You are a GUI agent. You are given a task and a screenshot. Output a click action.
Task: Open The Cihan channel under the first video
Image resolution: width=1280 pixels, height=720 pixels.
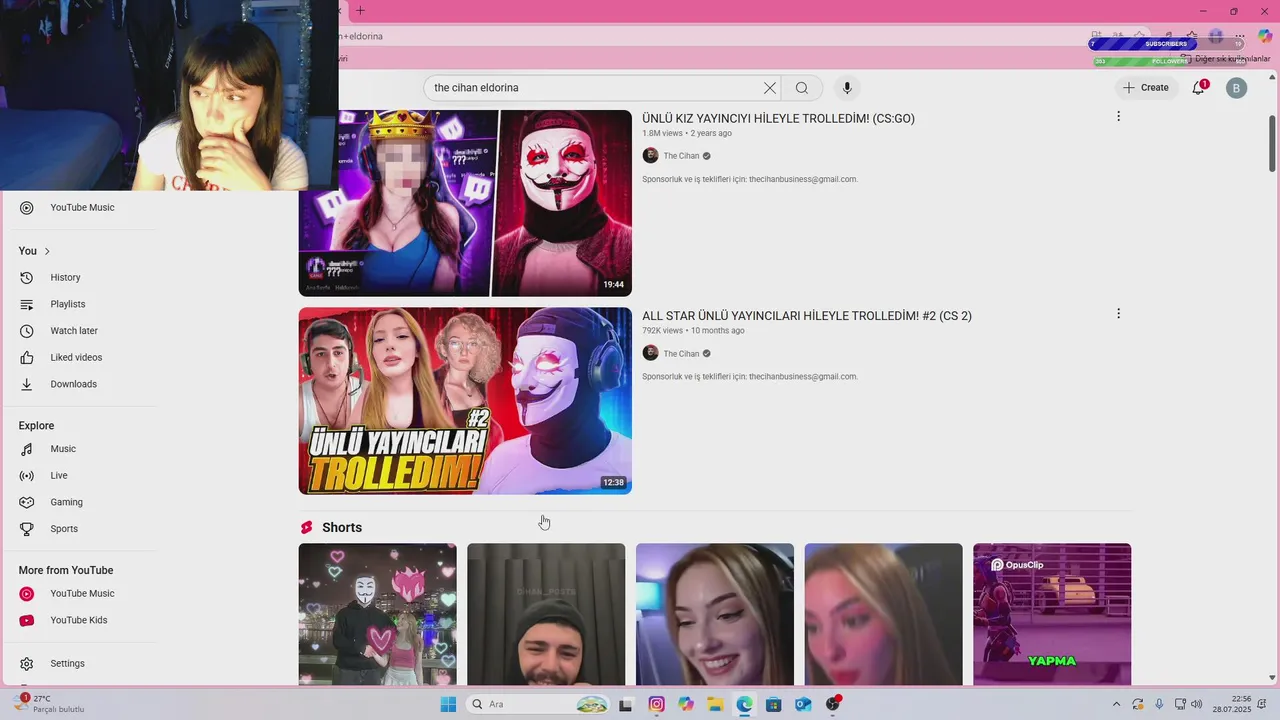681,156
